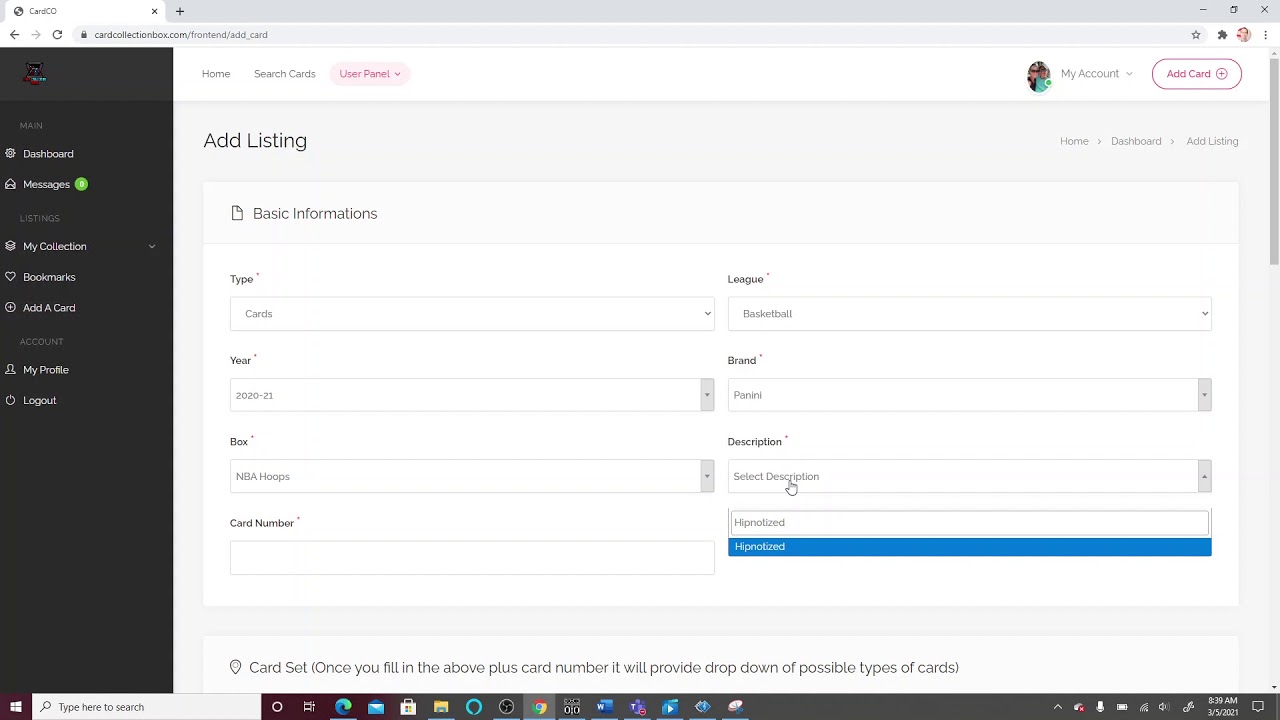
Task: Open a new browser tab
Action: pyautogui.click(x=180, y=11)
